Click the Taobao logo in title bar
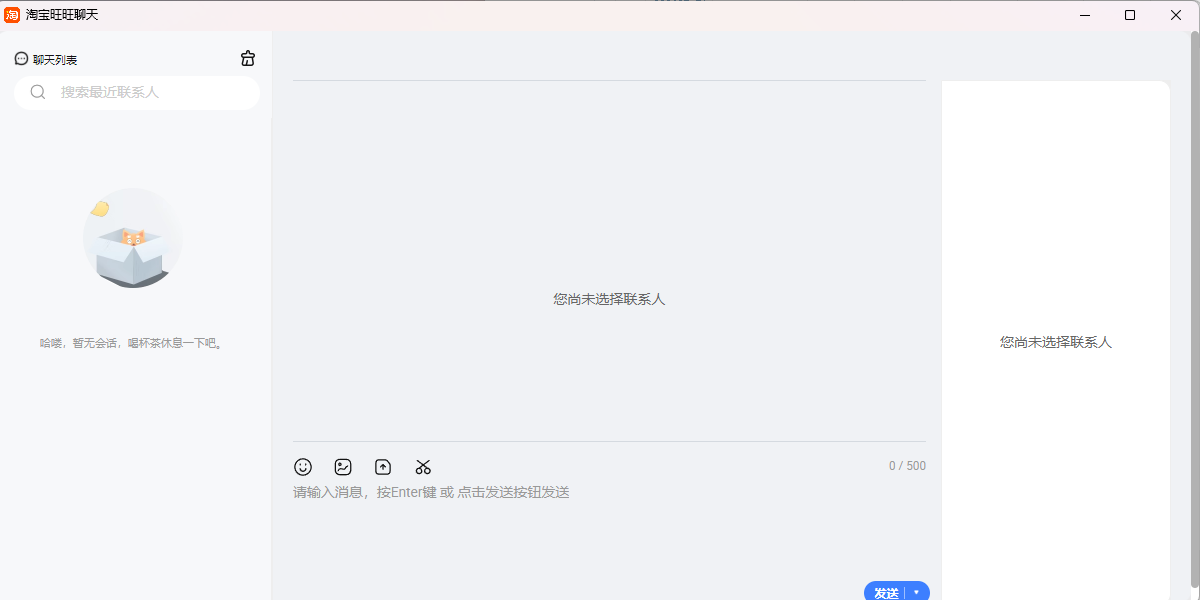The width and height of the screenshot is (1200, 600). (x=12, y=15)
